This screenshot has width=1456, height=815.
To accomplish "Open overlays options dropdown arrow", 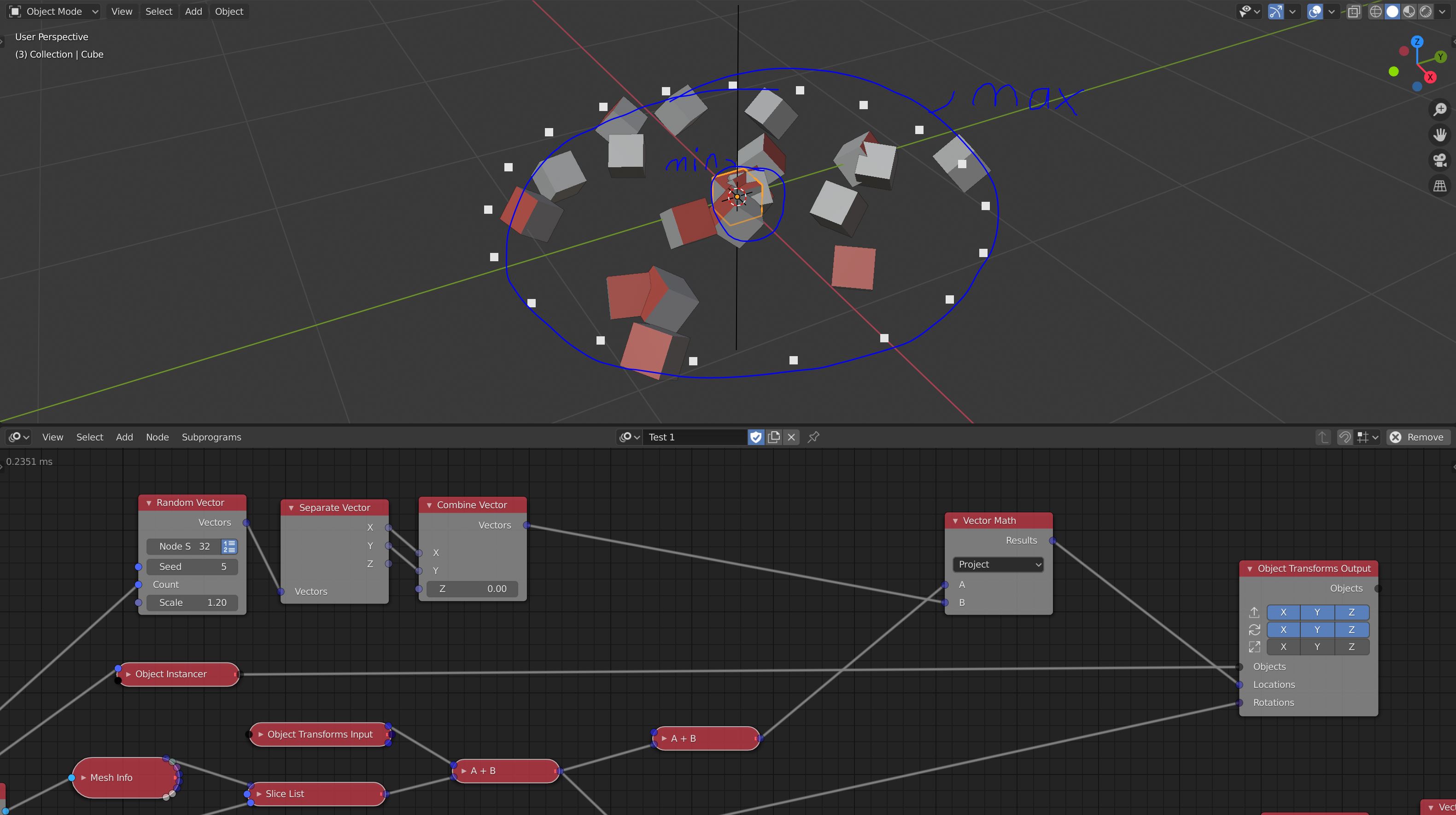I will pos(1331,12).
